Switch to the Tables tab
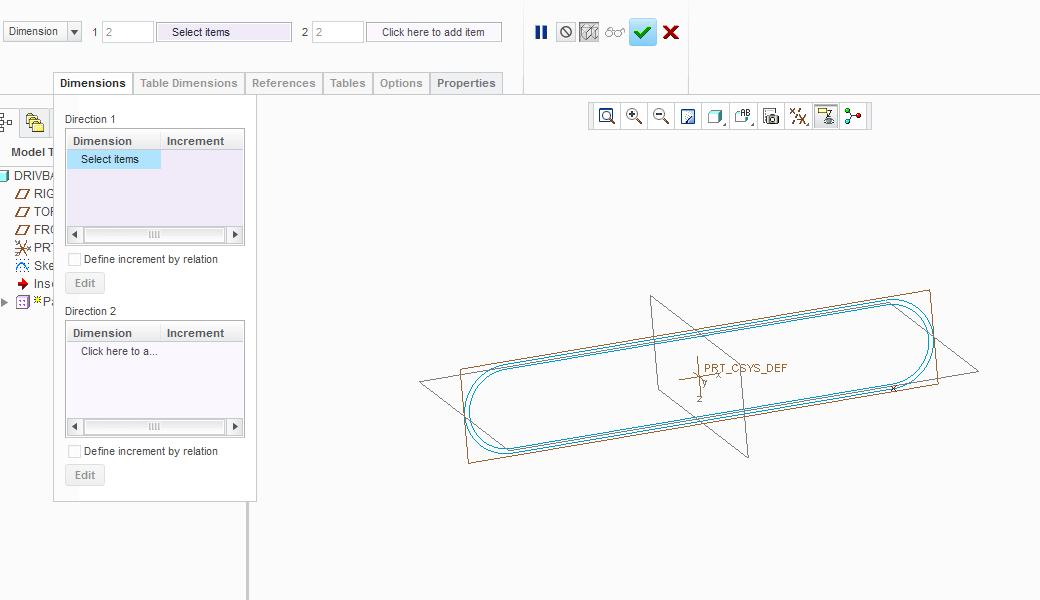The height and width of the screenshot is (600, 1040). (x=348, y=83)
